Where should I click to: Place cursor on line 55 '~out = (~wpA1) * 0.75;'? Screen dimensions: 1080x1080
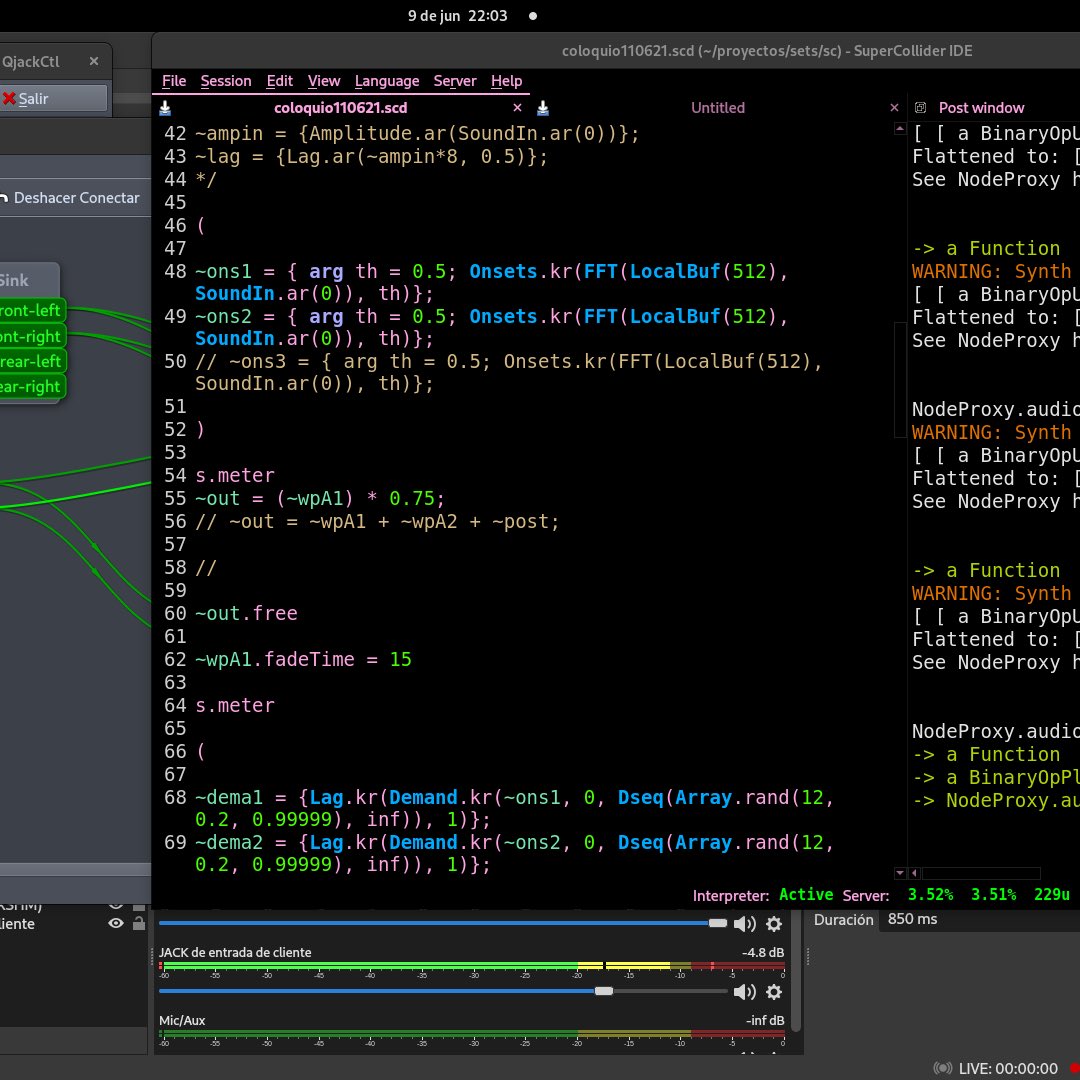320,499
